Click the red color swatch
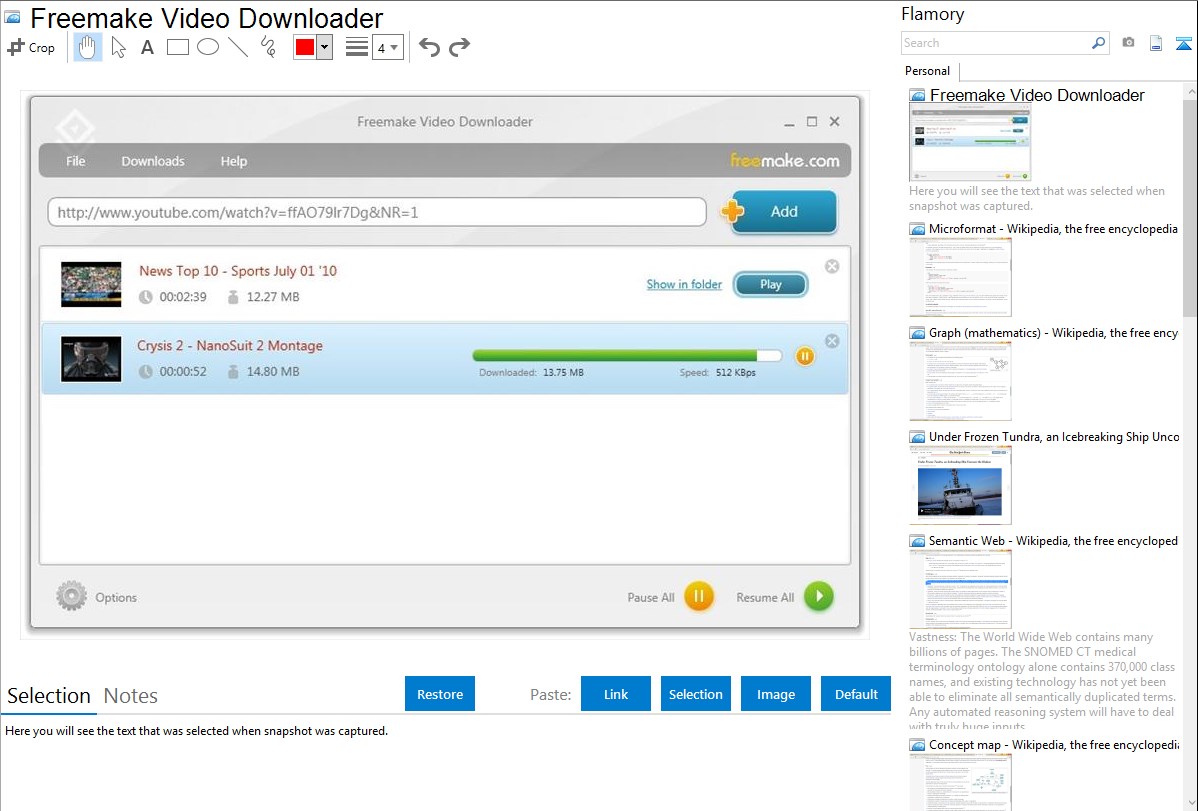1198x811 pixels. (x=305, y=47)
